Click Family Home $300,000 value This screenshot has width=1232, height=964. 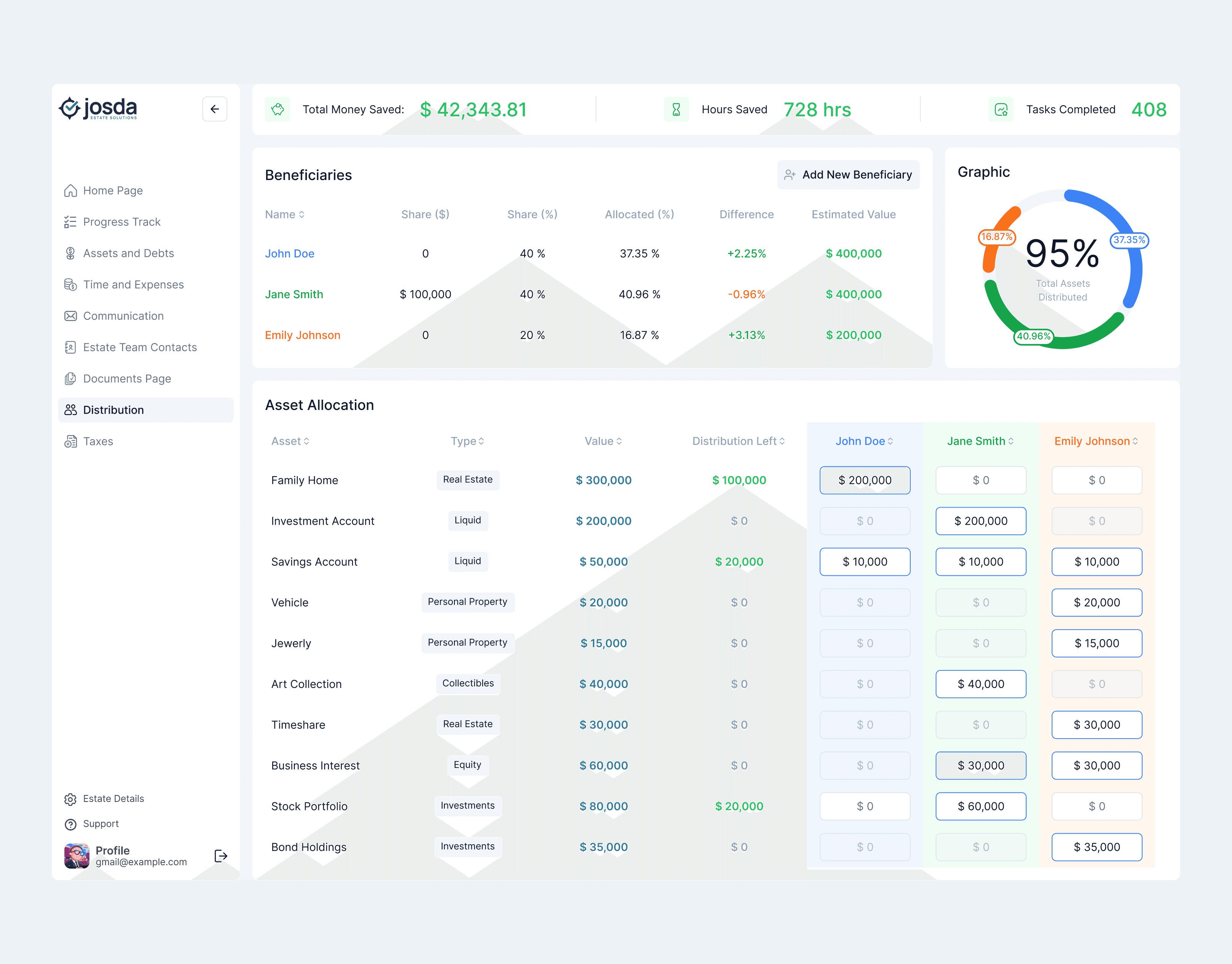coord(603,480)
